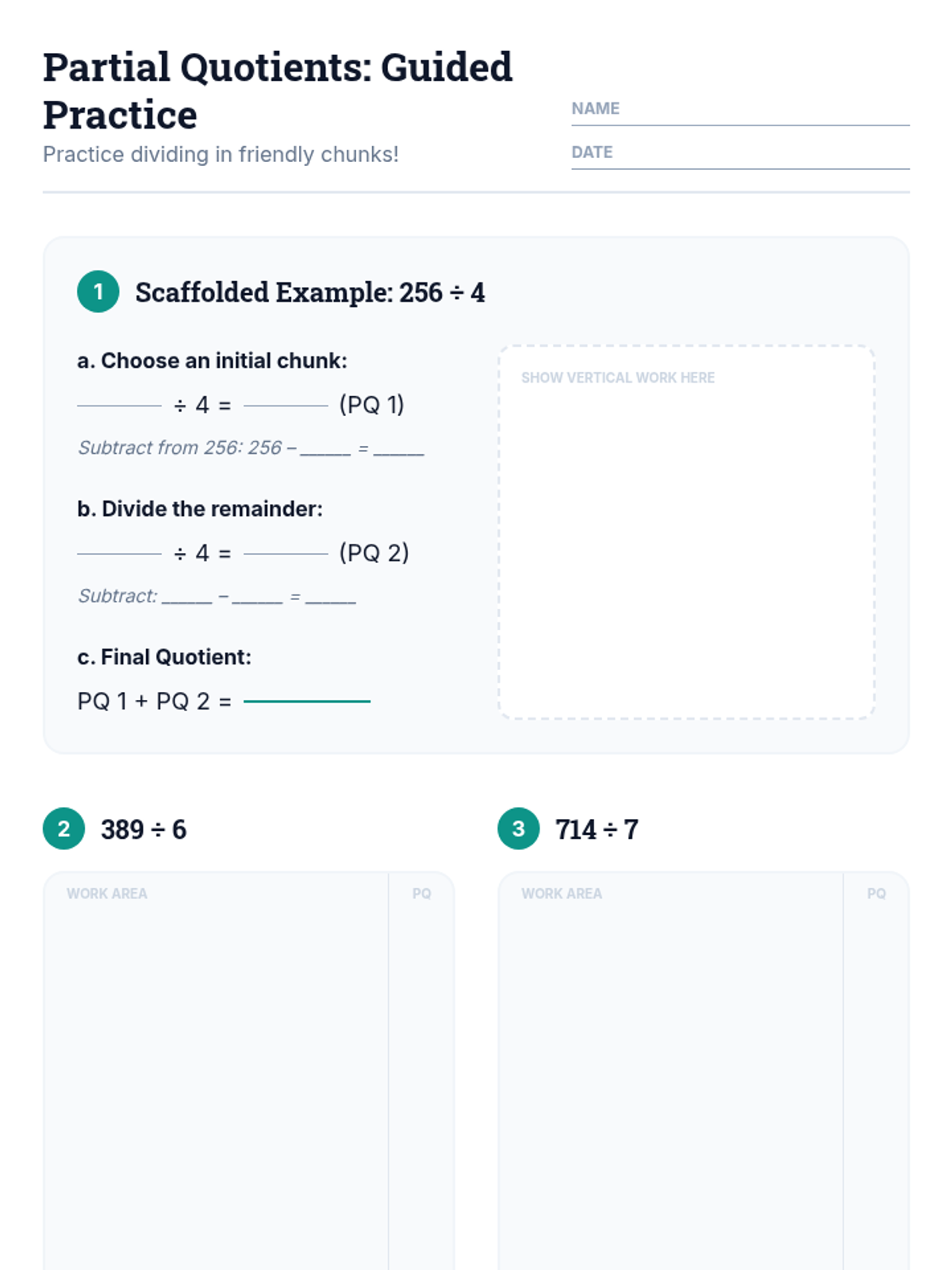
Task: Click the green number 2 badge
Action: tap(64, 829)
